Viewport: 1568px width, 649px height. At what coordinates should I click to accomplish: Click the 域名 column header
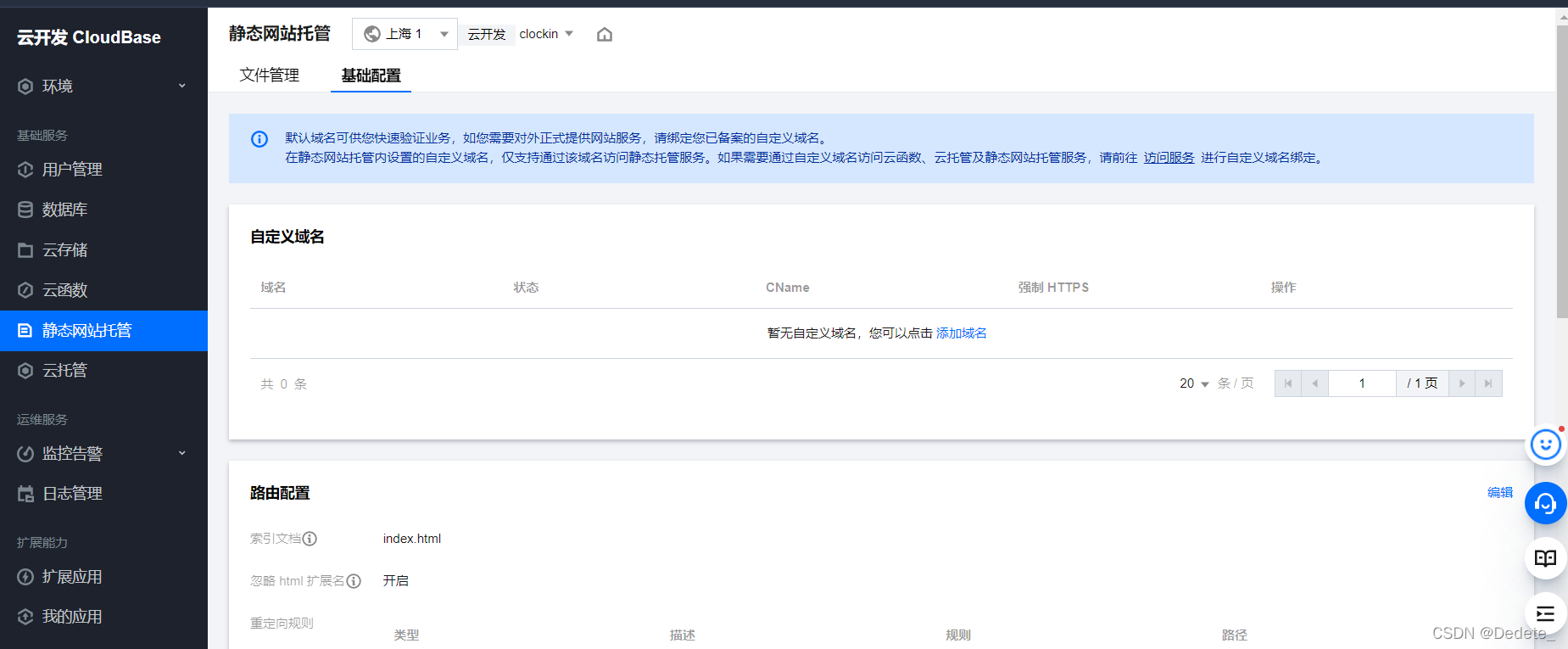[x=273, y=288]
